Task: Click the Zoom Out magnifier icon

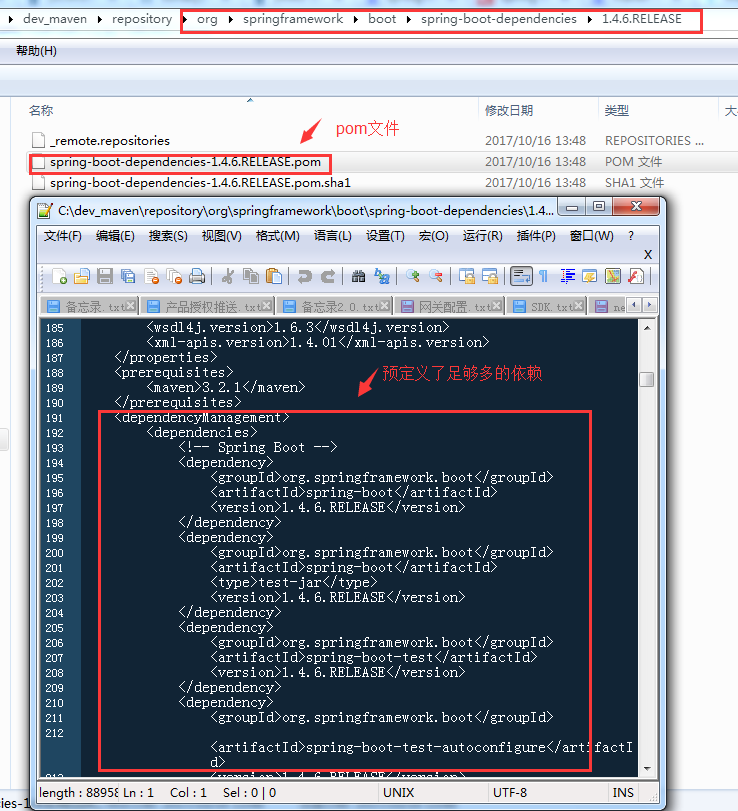Action: click(435, 277)
